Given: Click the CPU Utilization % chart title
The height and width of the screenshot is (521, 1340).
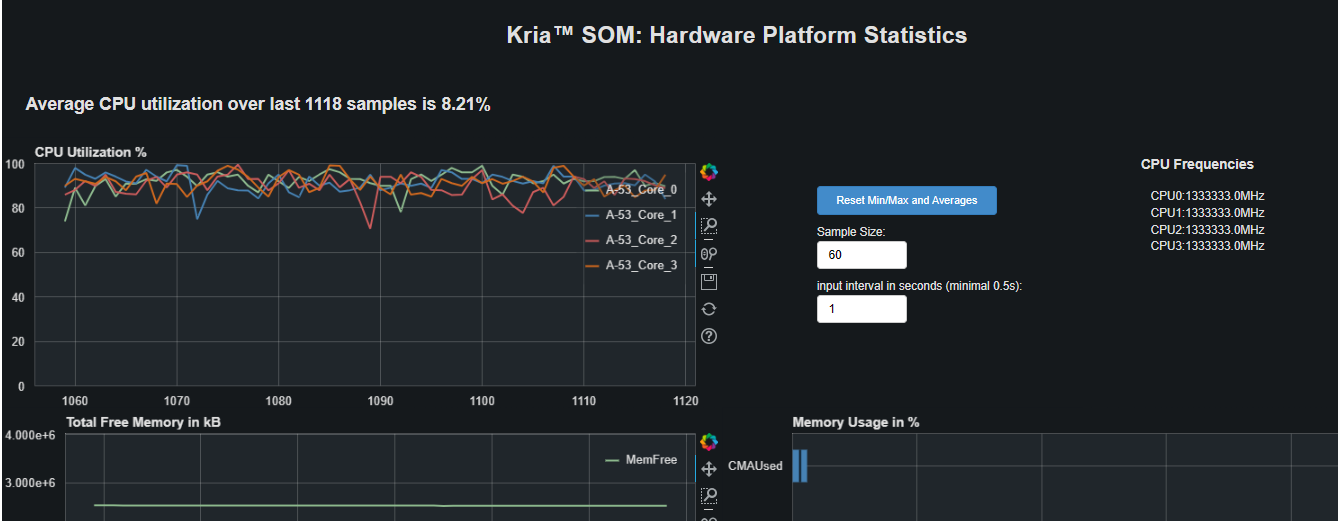Looking at the screenshot, I should 91,152.
